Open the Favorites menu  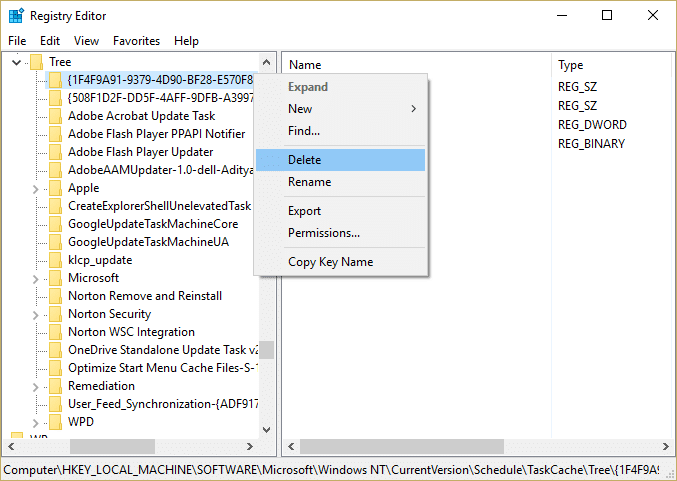(136, 41)
